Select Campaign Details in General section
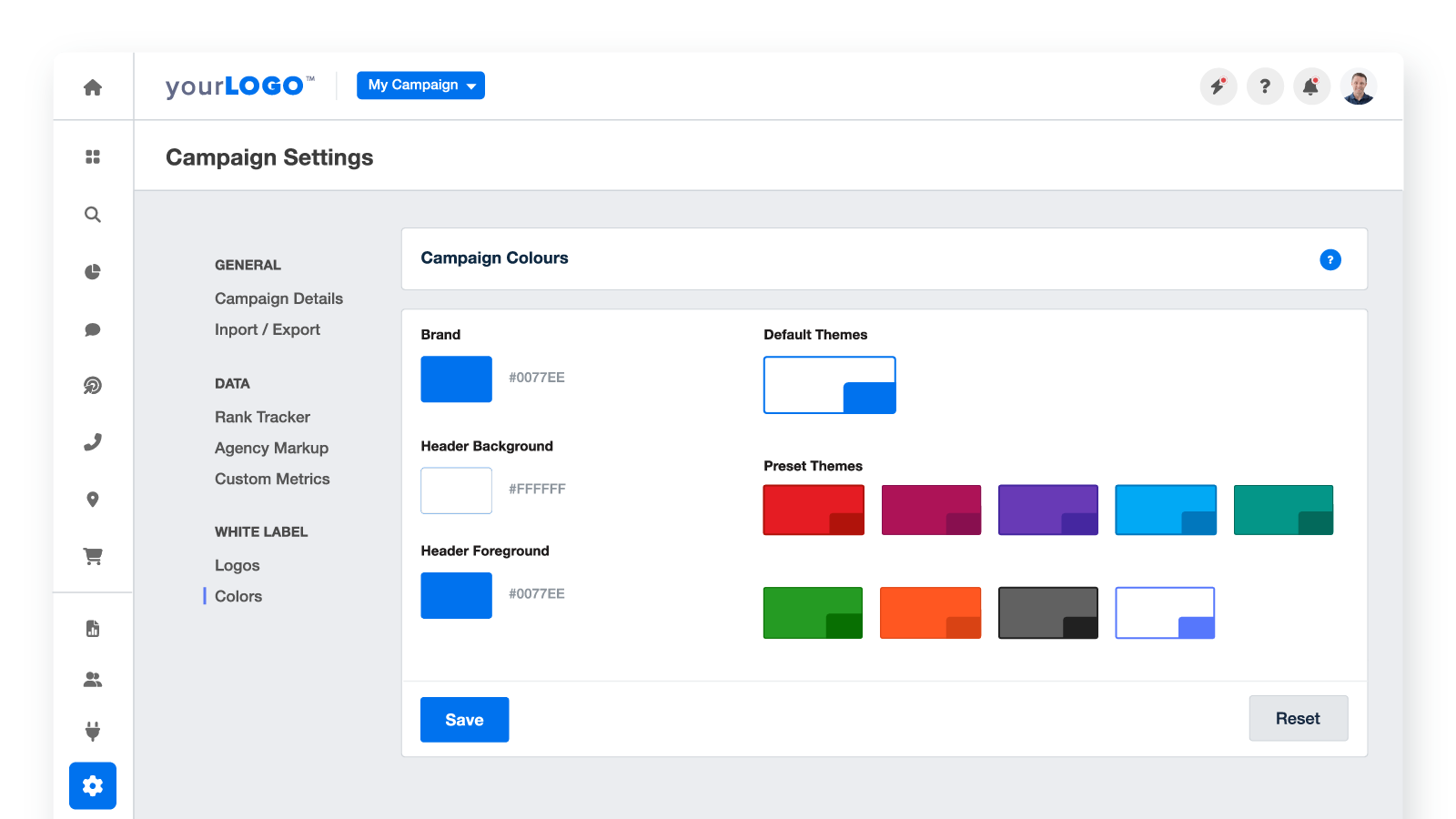 pos(278,298)
